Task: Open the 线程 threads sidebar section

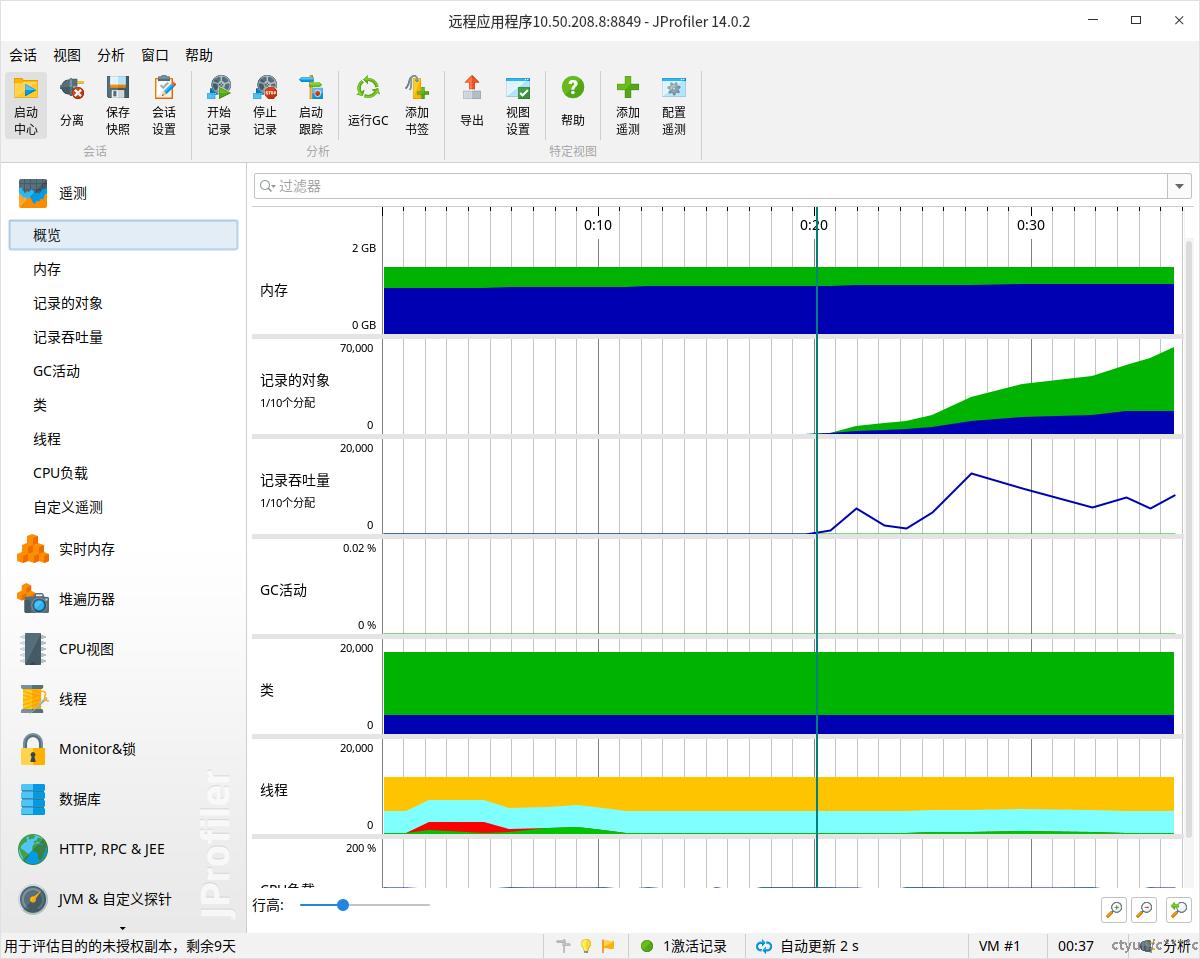Action: coord(123,699)
